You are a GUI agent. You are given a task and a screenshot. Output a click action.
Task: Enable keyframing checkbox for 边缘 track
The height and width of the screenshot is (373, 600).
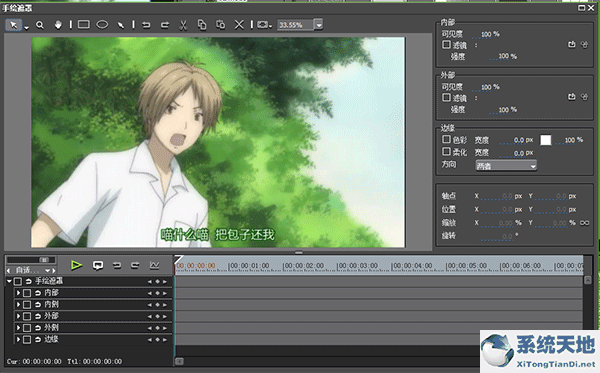[27, 340]
